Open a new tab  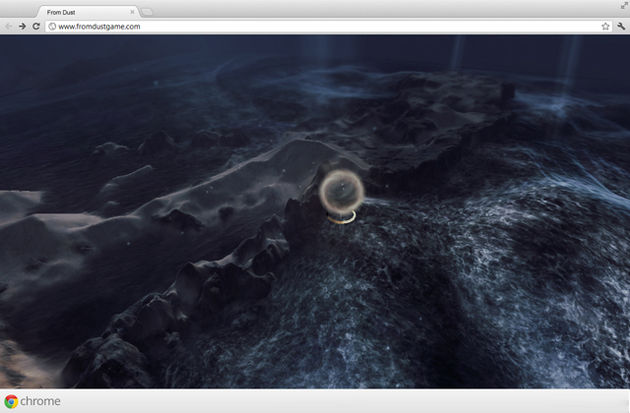[147, 11]
